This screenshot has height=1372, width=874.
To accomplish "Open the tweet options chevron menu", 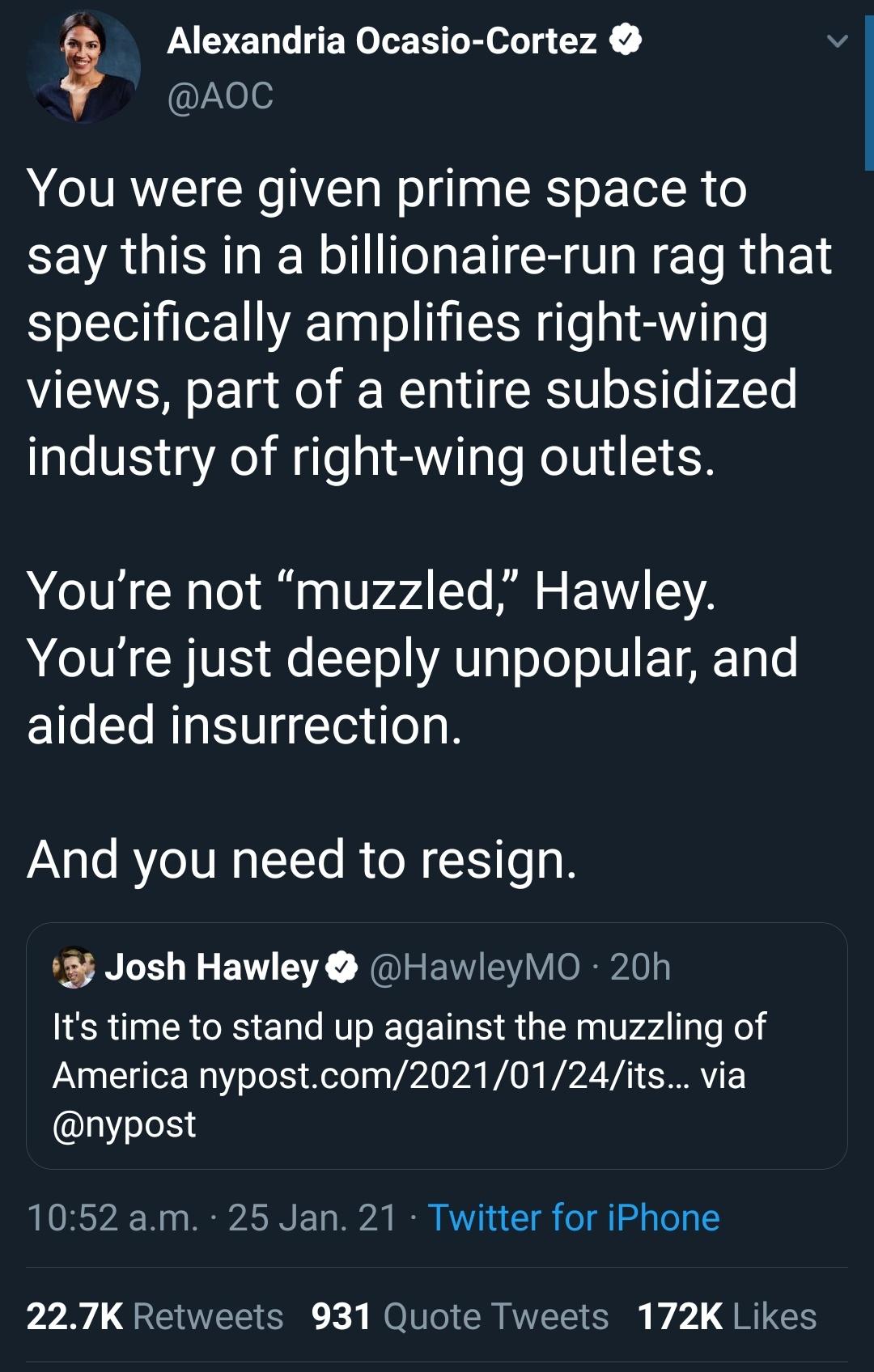I will 838,41.
